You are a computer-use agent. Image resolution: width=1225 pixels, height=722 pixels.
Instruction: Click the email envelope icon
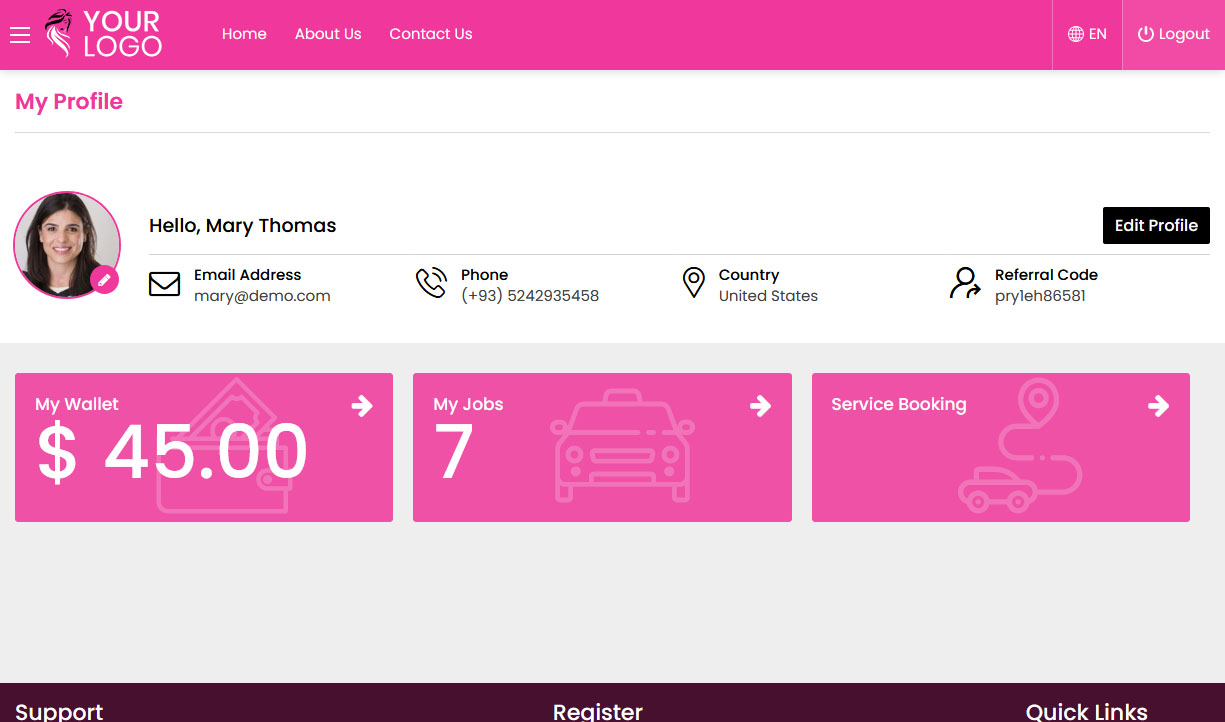164,284
